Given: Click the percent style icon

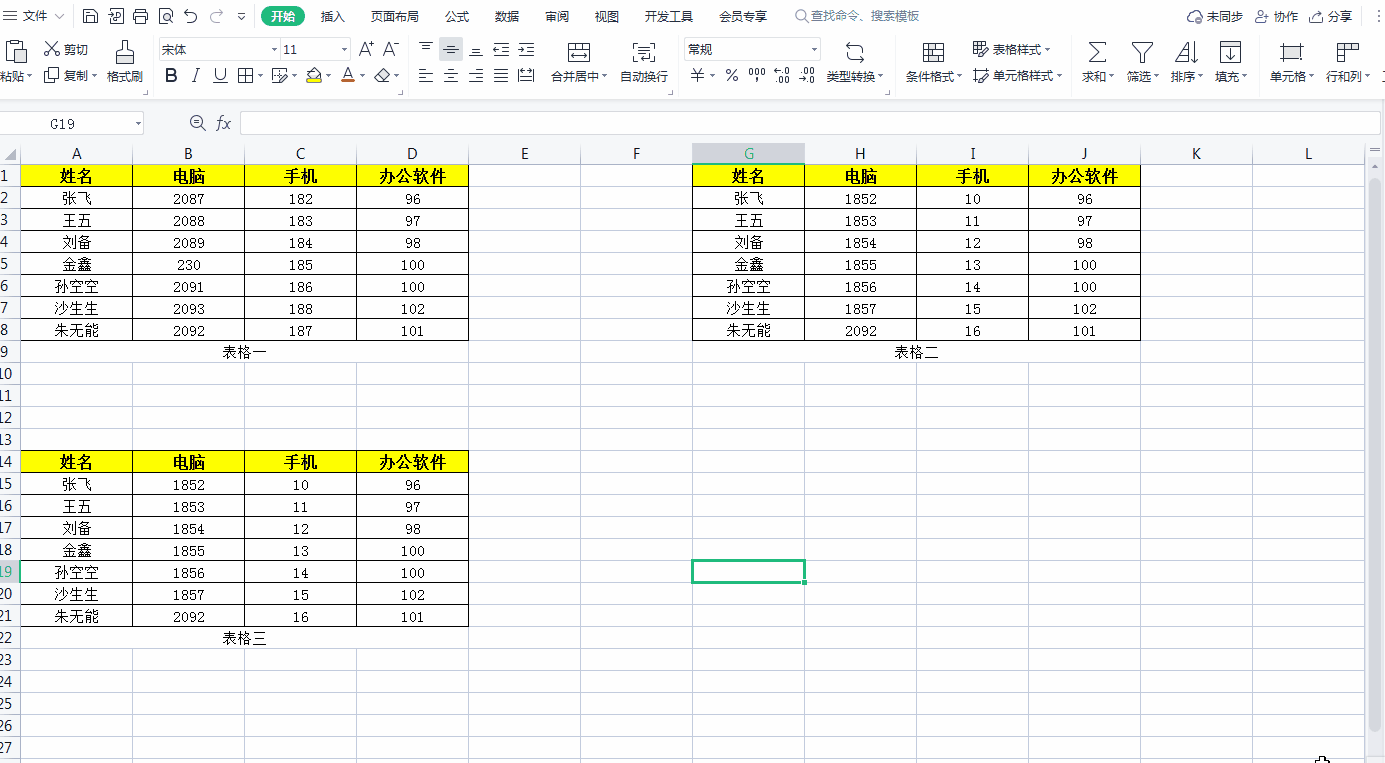Looking at the screenshot, I should click(x=732, y=75).
